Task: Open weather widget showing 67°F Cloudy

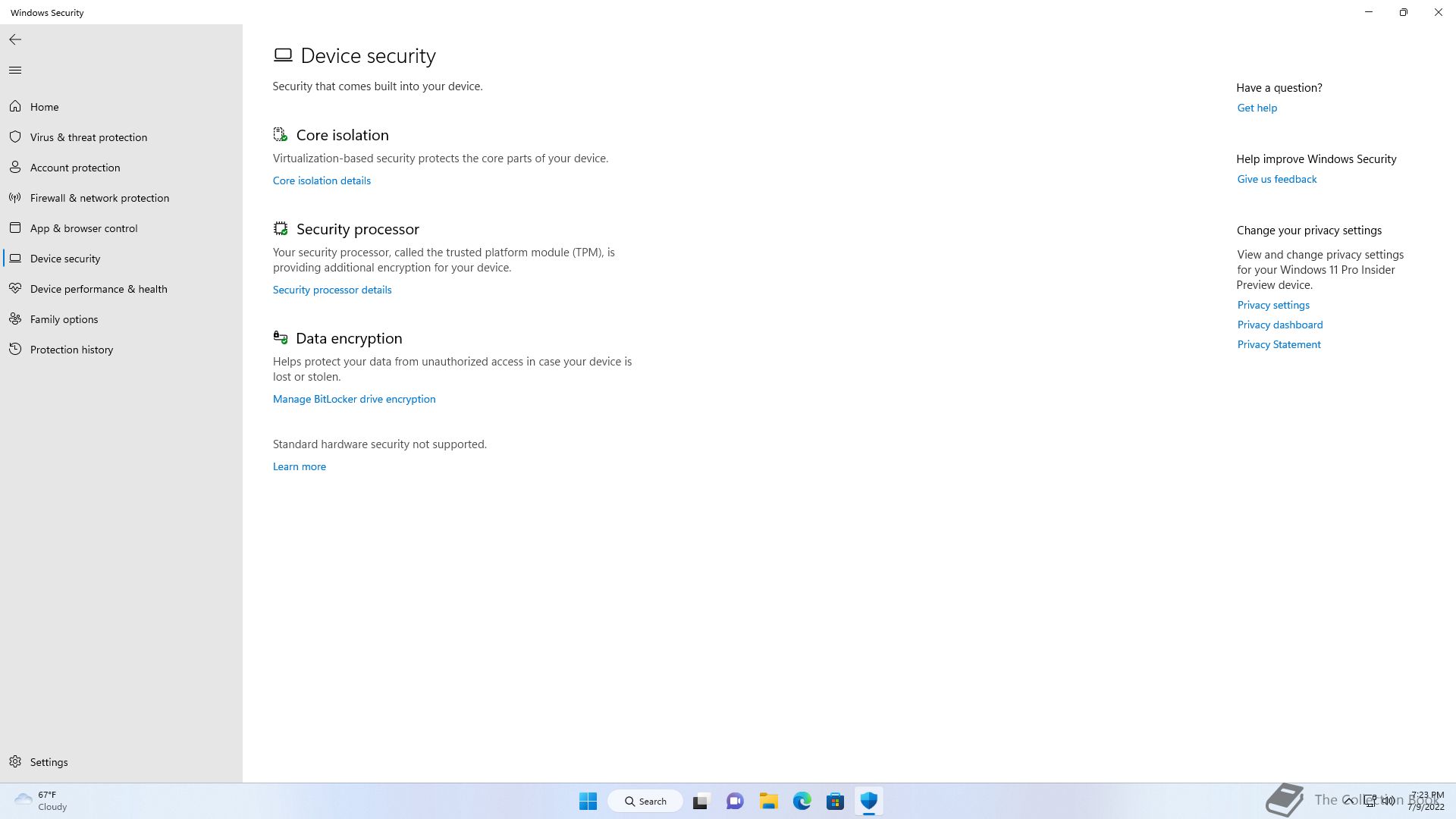Action: click(42, 802)
